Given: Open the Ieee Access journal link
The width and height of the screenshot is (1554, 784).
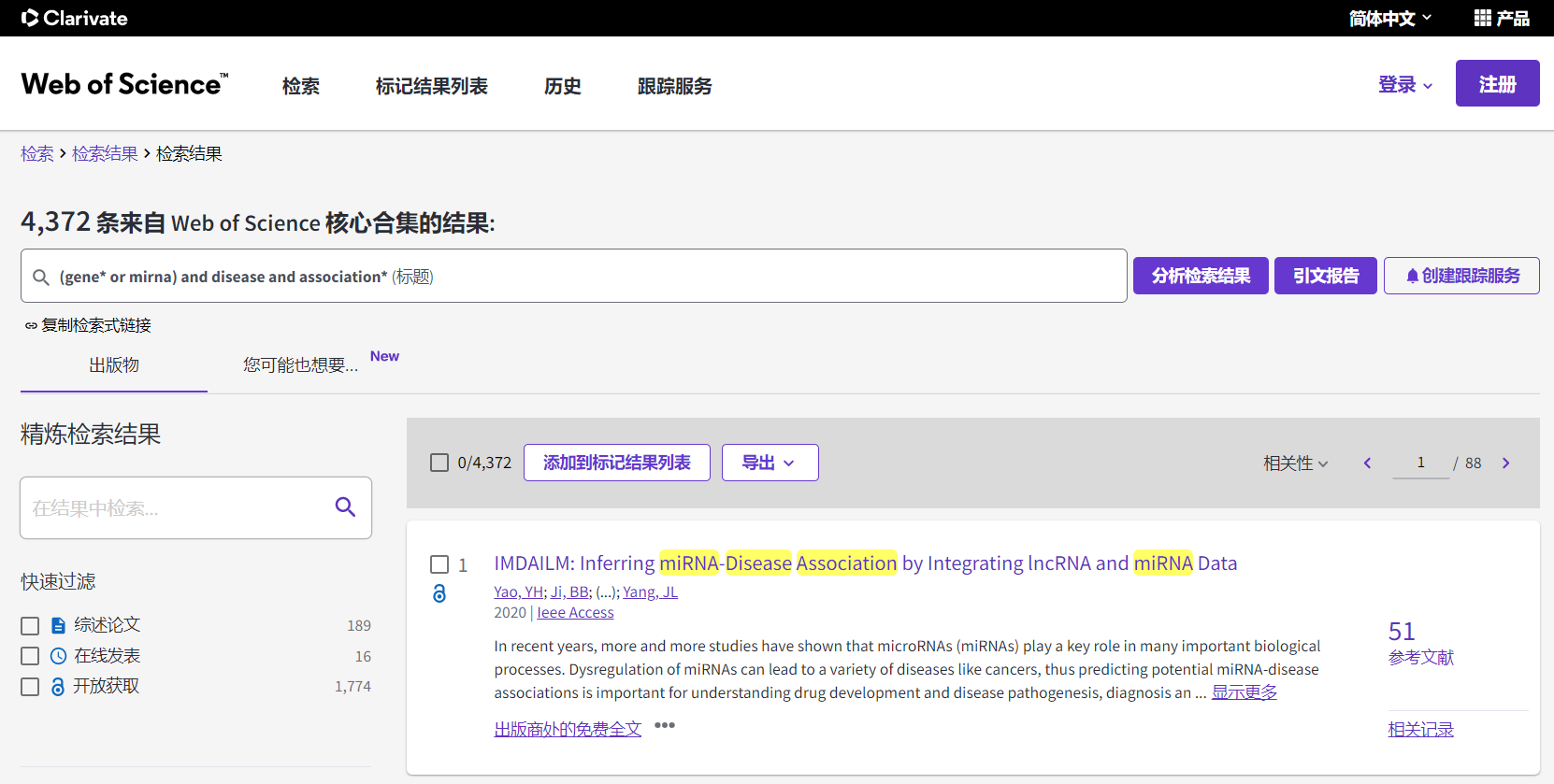Looking at the screenshot, I should pos(575,613).
